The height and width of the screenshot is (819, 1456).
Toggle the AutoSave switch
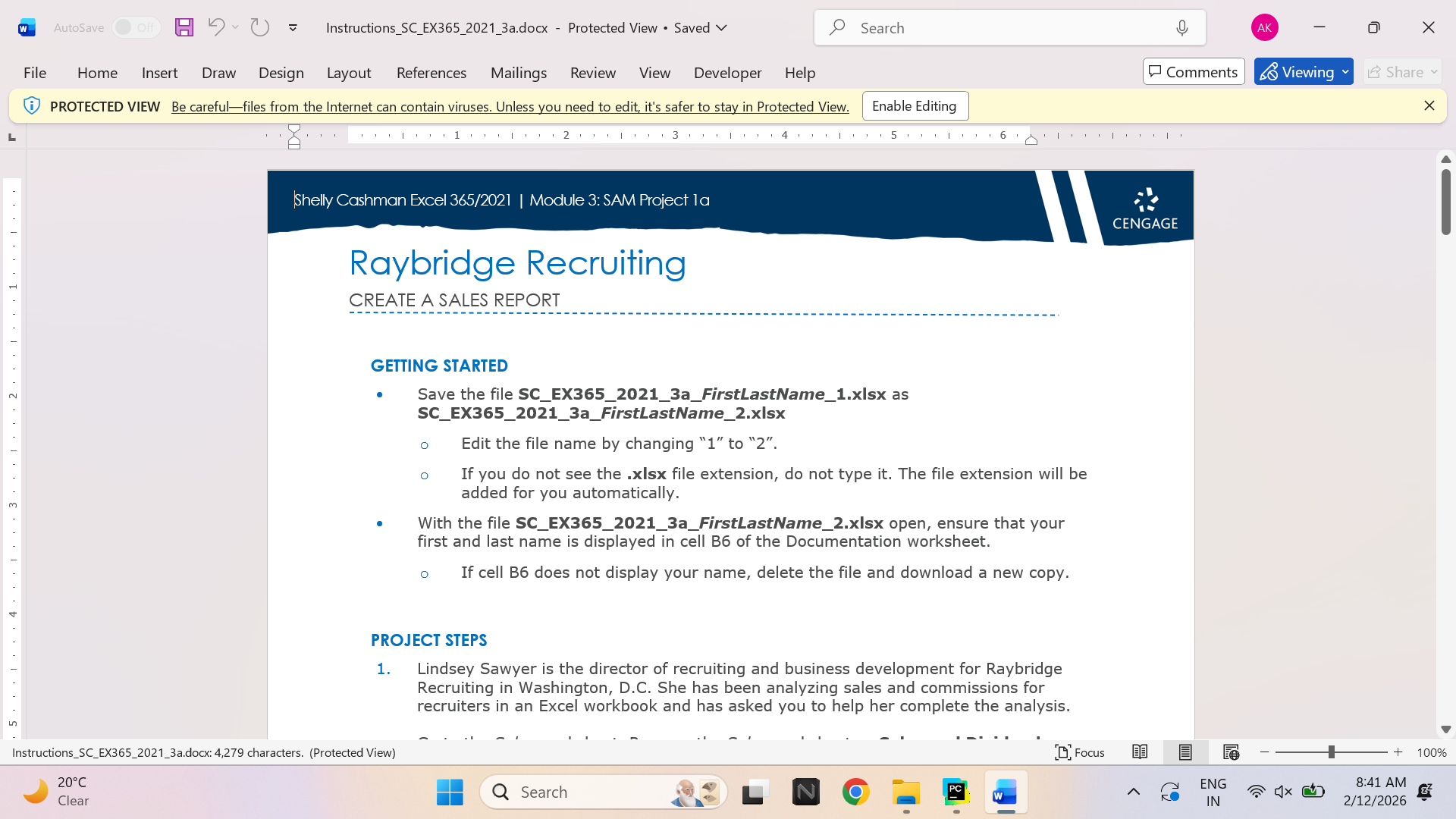tap(136, 27)
